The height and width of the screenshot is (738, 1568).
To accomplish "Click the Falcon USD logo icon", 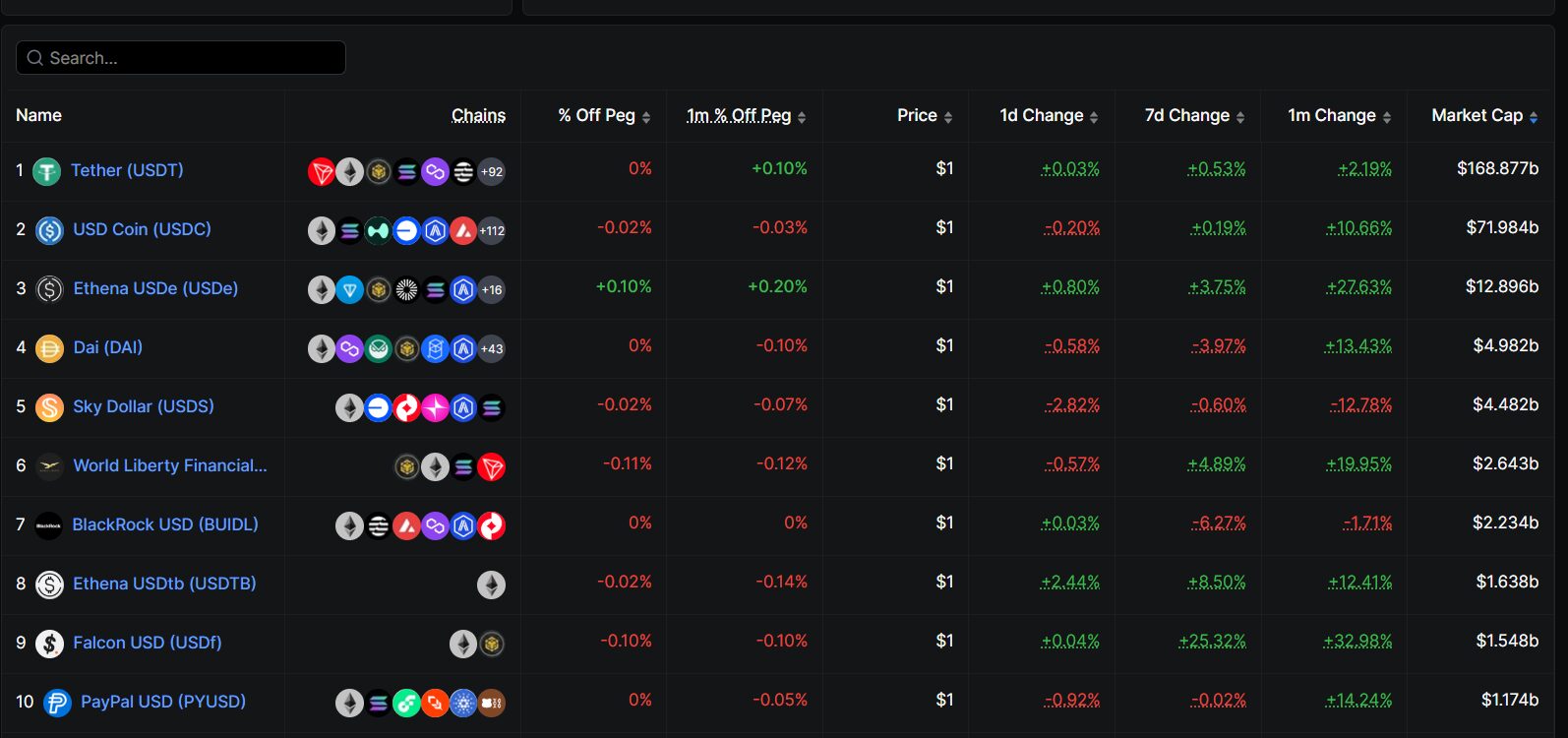I will [49, 644].
